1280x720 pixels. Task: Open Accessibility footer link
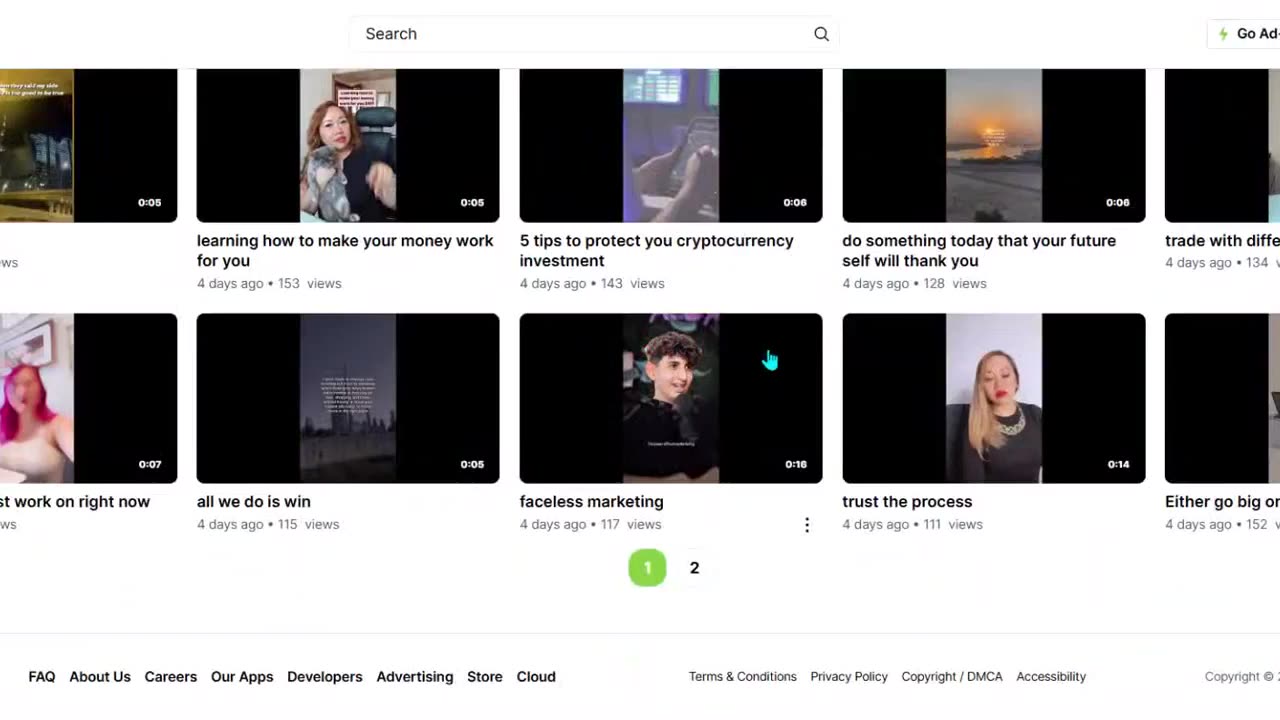click(x=1051, y=677)
